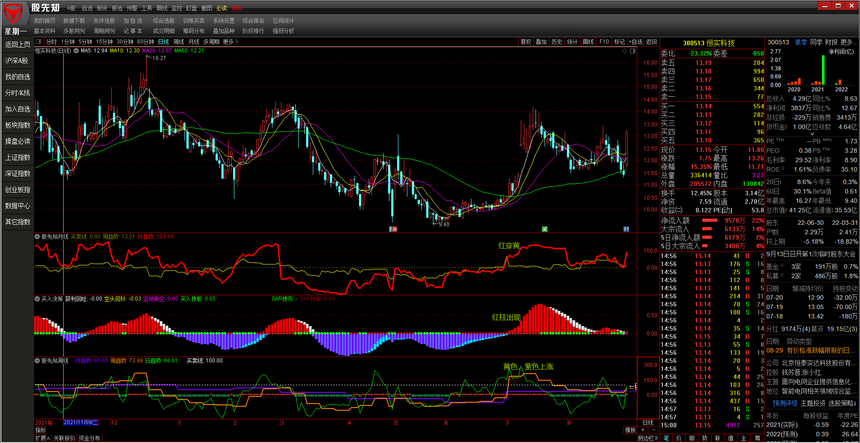Click the 2021/11/09 date marker on timeline
The height and width of the screenshot is (443, 860).
click(81, 423)
